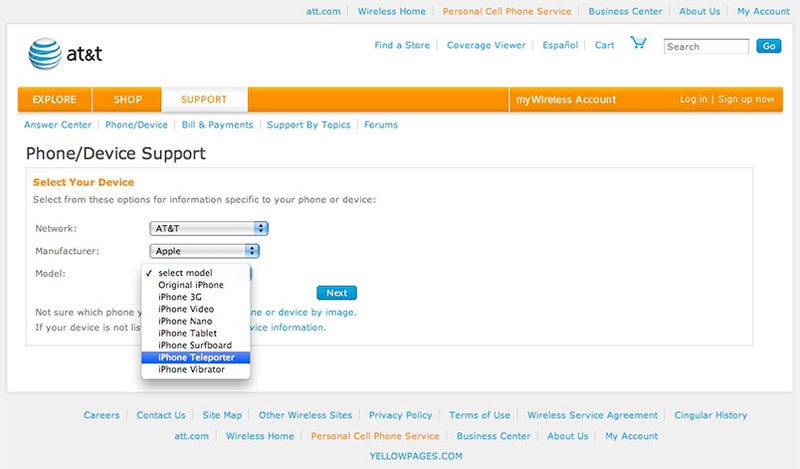The height and width of the screenshot is (469, 800).
Task: Open the Forums link
Action: [x=381, y=125]
